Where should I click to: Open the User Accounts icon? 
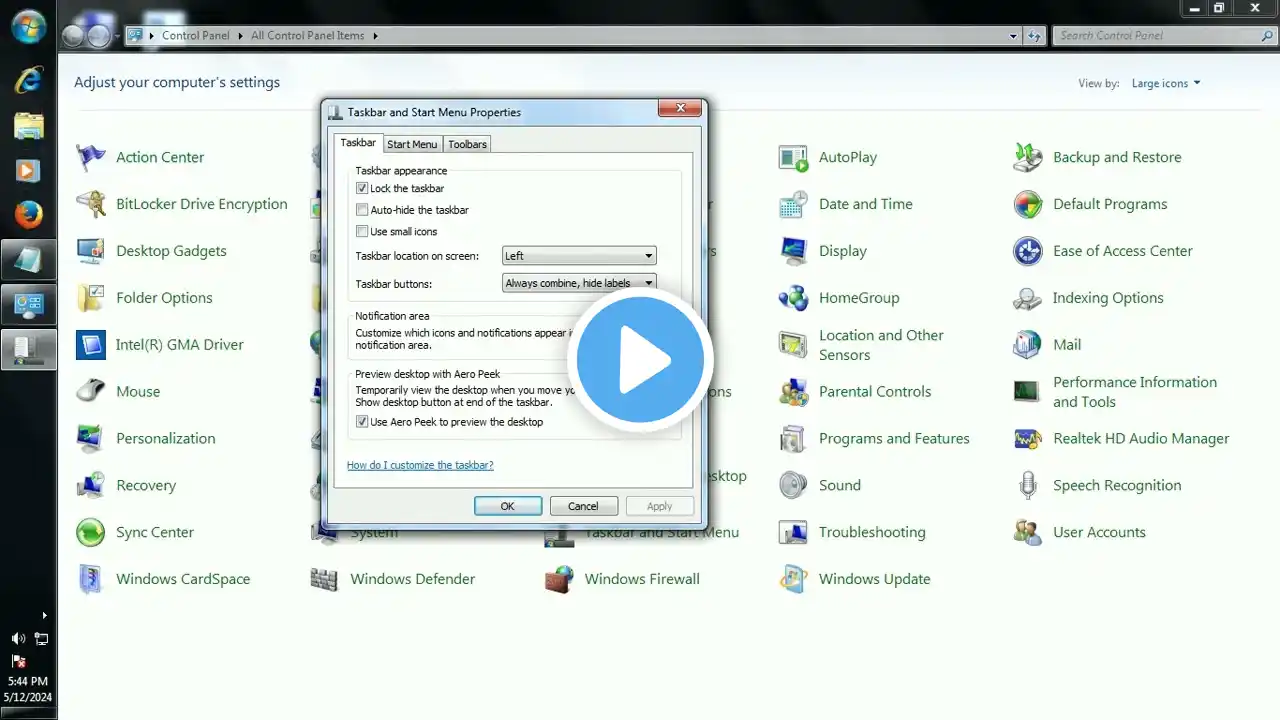pos(1027,532)
